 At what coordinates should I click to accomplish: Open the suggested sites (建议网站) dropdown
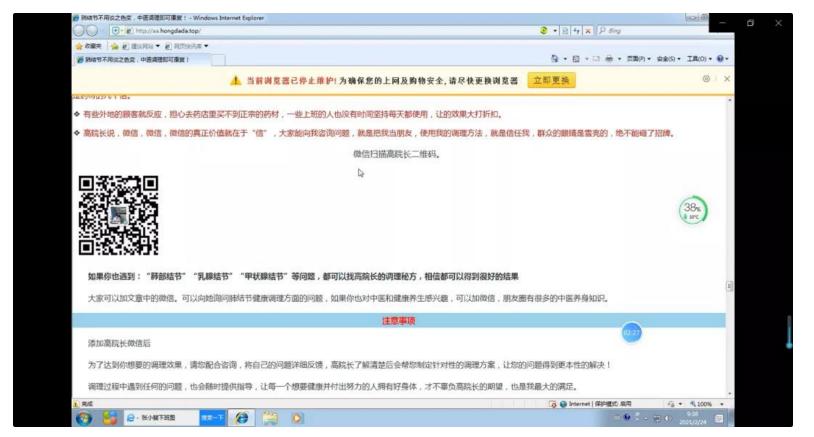[141, 46]
